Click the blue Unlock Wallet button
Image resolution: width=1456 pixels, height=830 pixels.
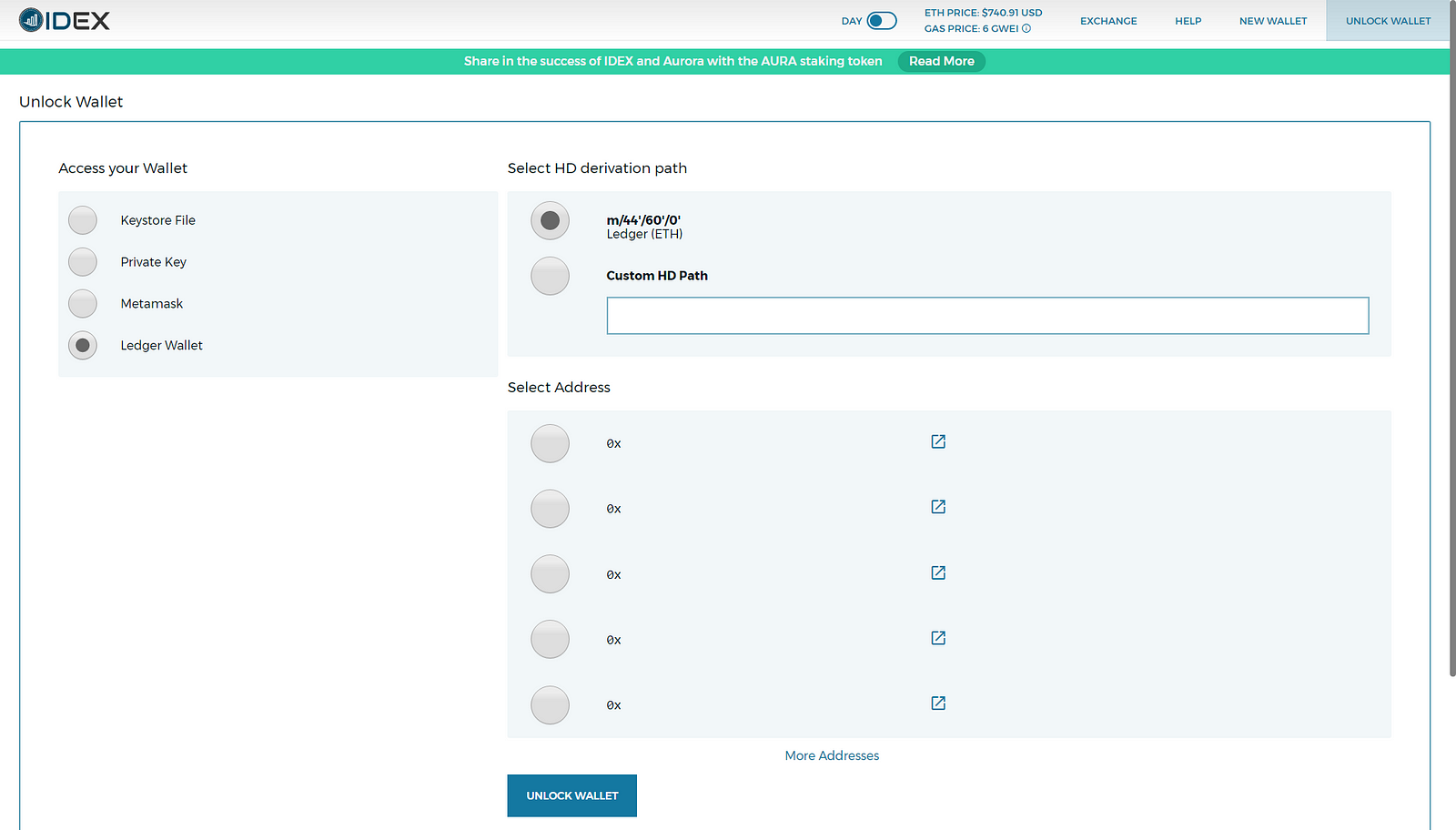(x=572, y=795)
